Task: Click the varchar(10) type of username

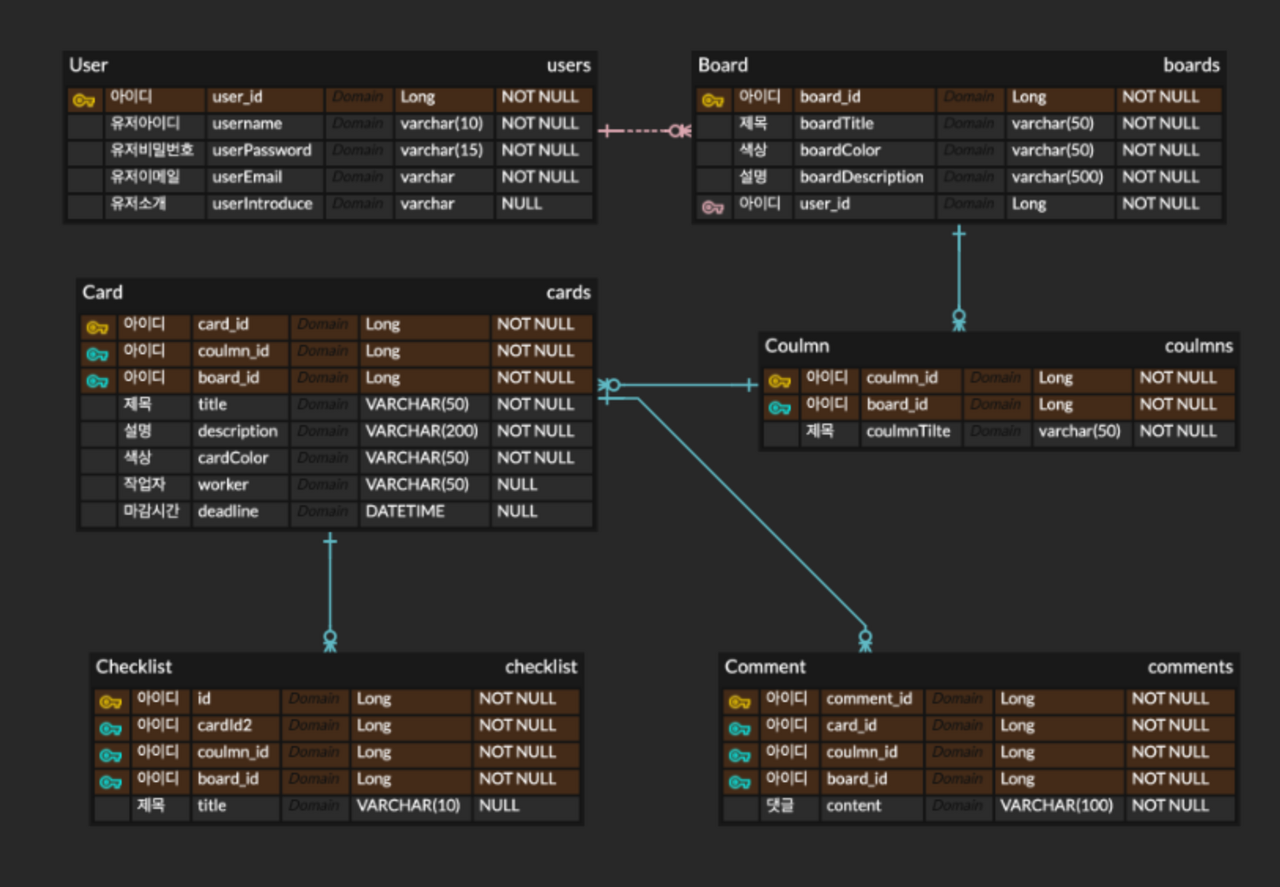Action: click(442, 124)
